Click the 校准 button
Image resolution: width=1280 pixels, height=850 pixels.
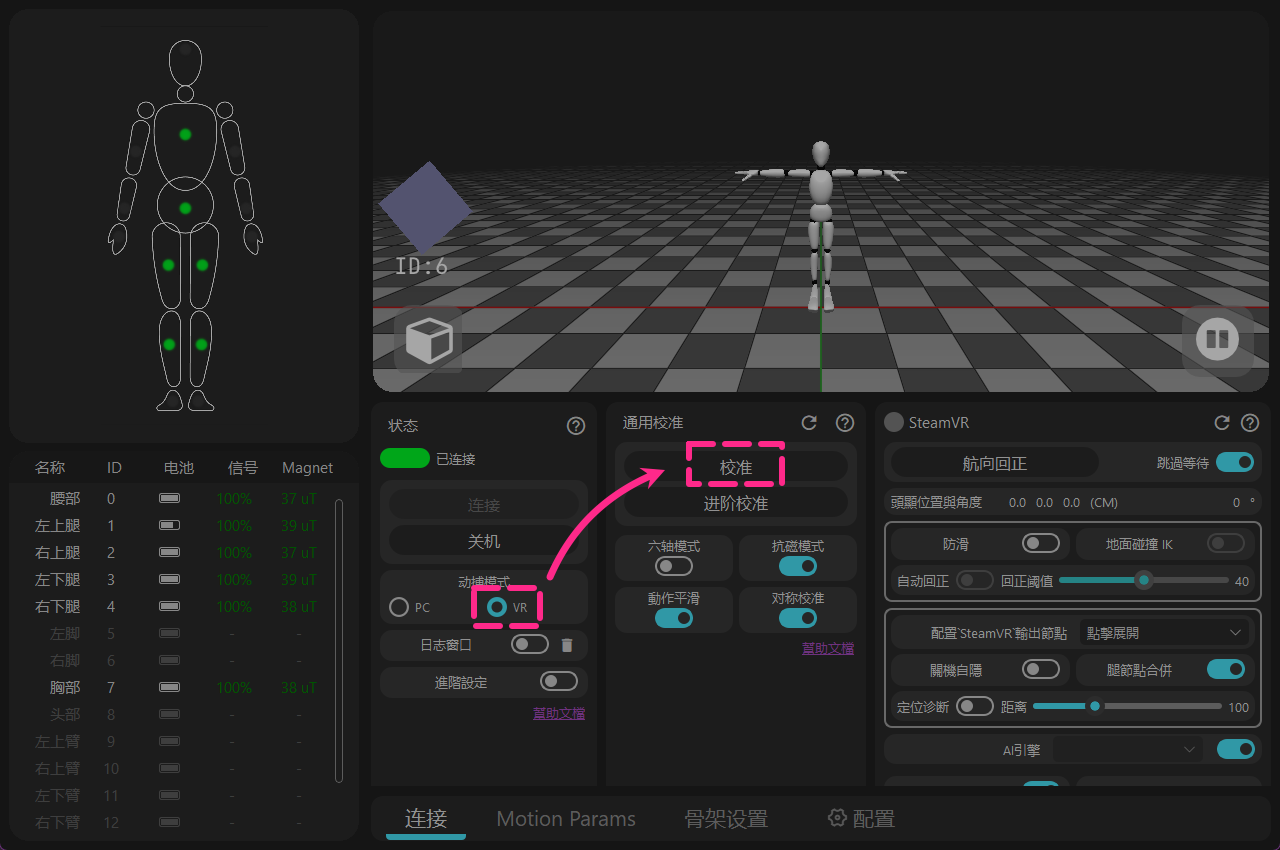(736, 466)
